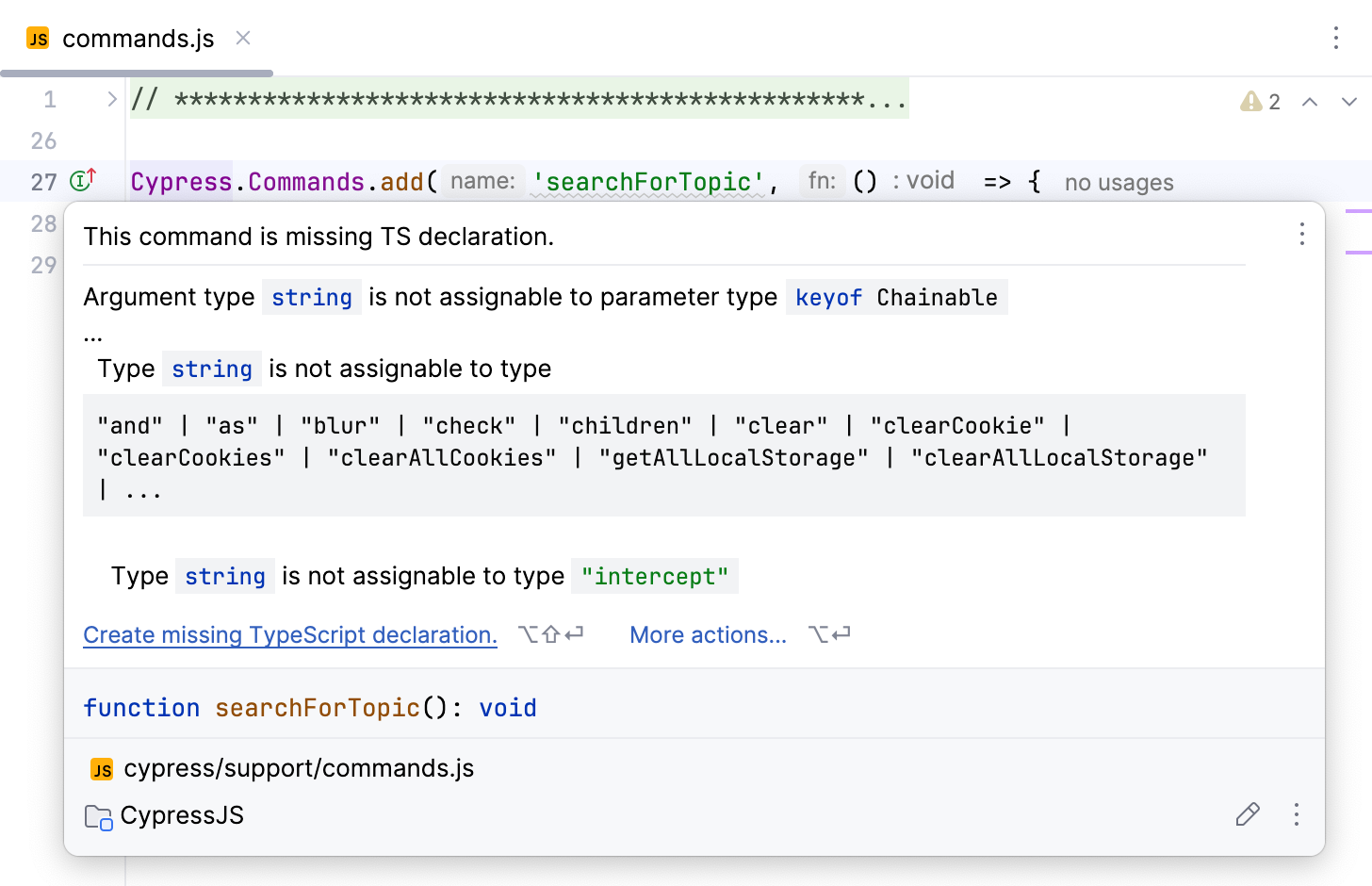Open the editor kebab menu at top right
1372x886 pixels.
coord(1335,39)
